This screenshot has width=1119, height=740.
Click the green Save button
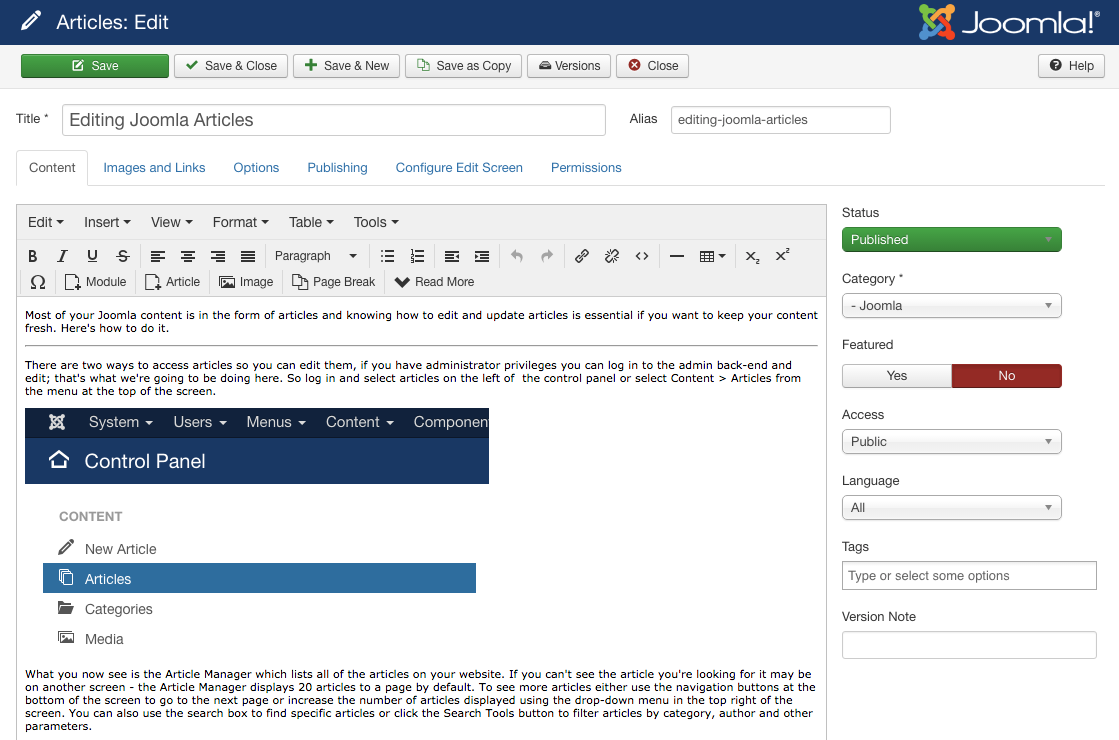point(95,66)
